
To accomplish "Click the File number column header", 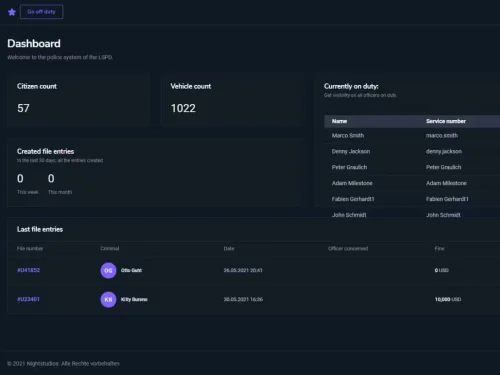I will (30, 248).
